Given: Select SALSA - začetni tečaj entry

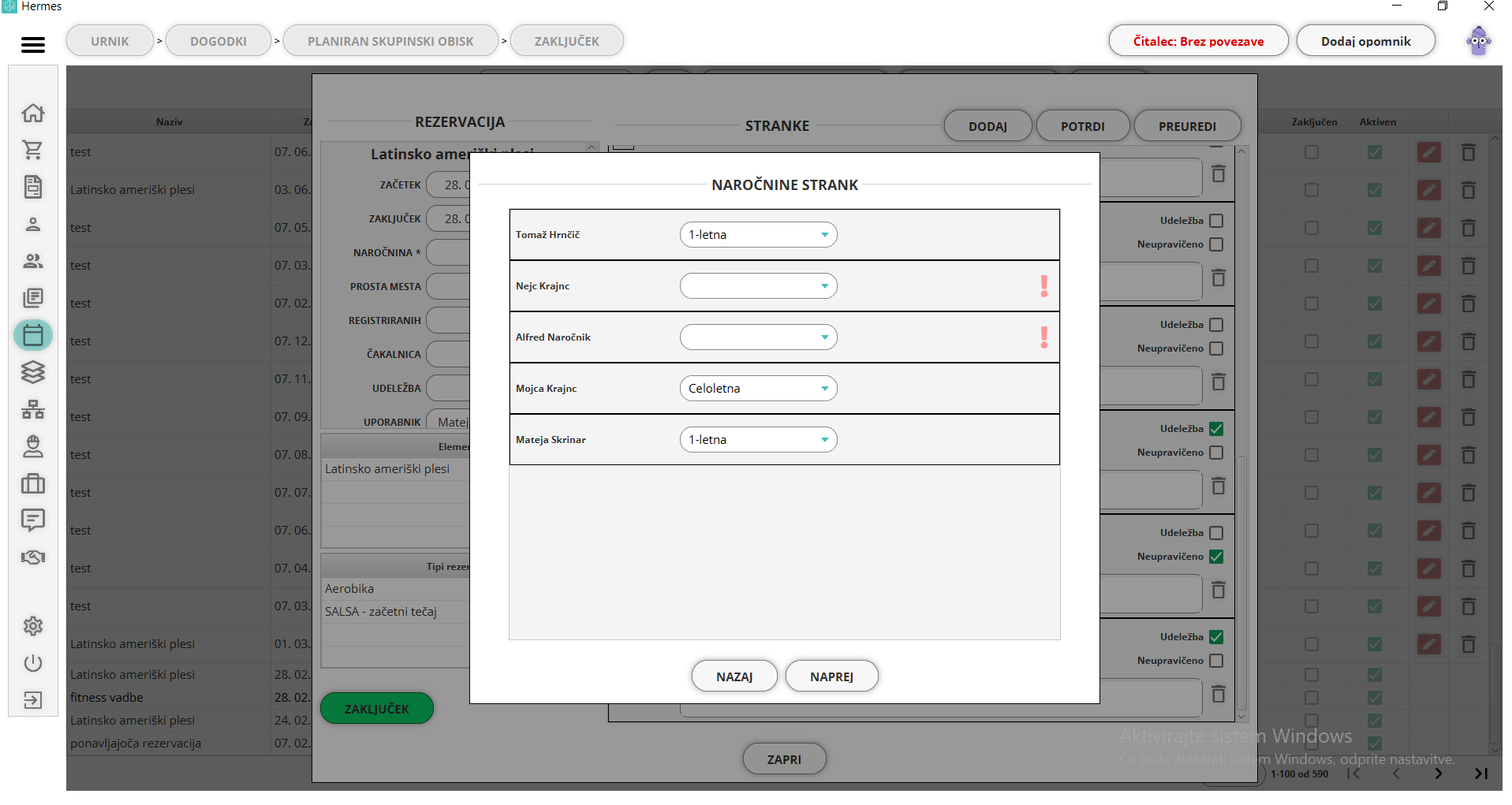Looking at the screenshot, I should tap(396, 612).
